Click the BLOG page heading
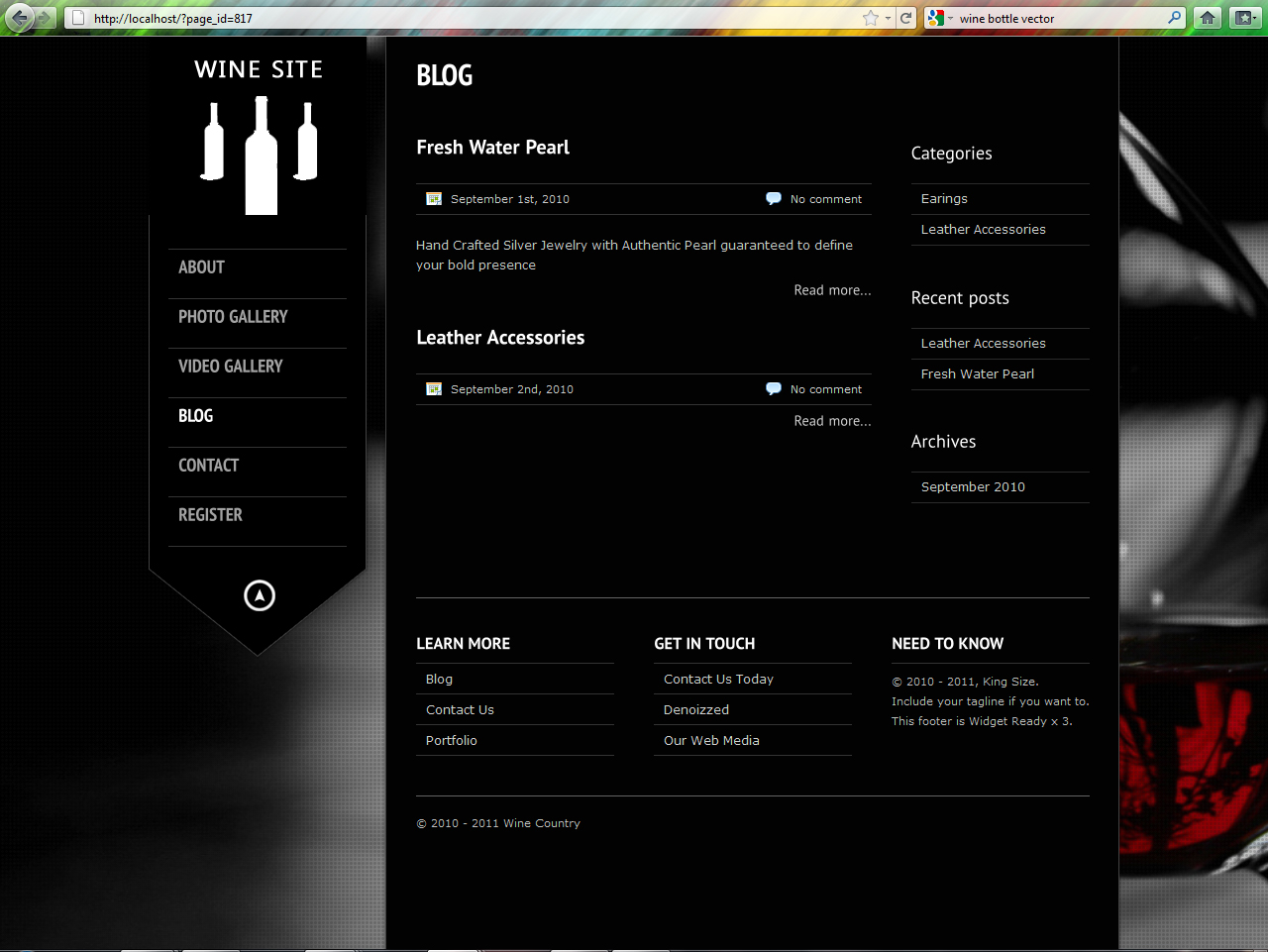 444,75
